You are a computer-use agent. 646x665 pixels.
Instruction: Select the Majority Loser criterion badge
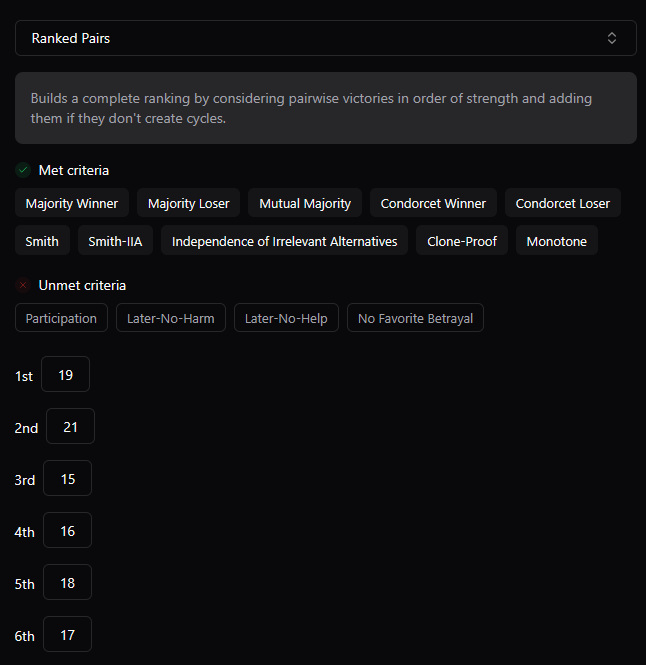click(188, 203)
